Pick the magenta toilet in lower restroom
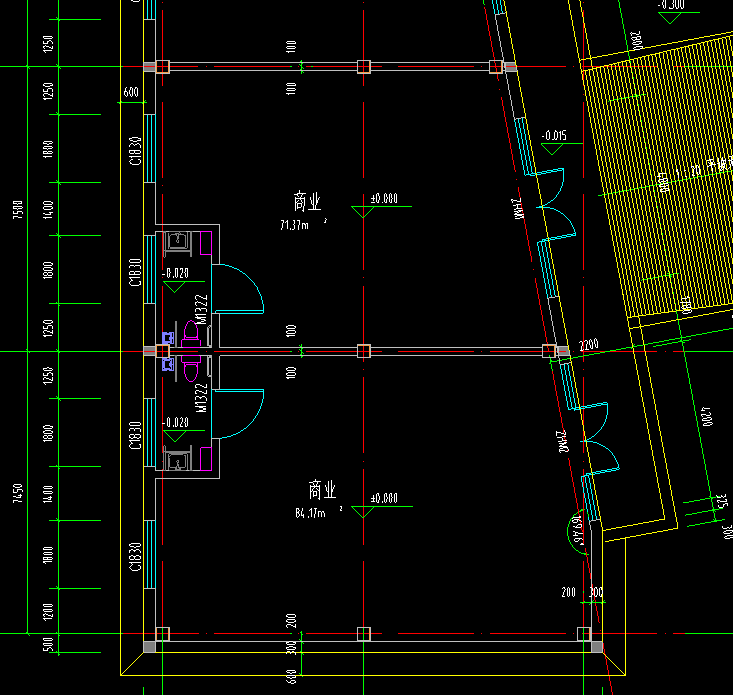The image size is (733, 695). (x=191, y=368)
